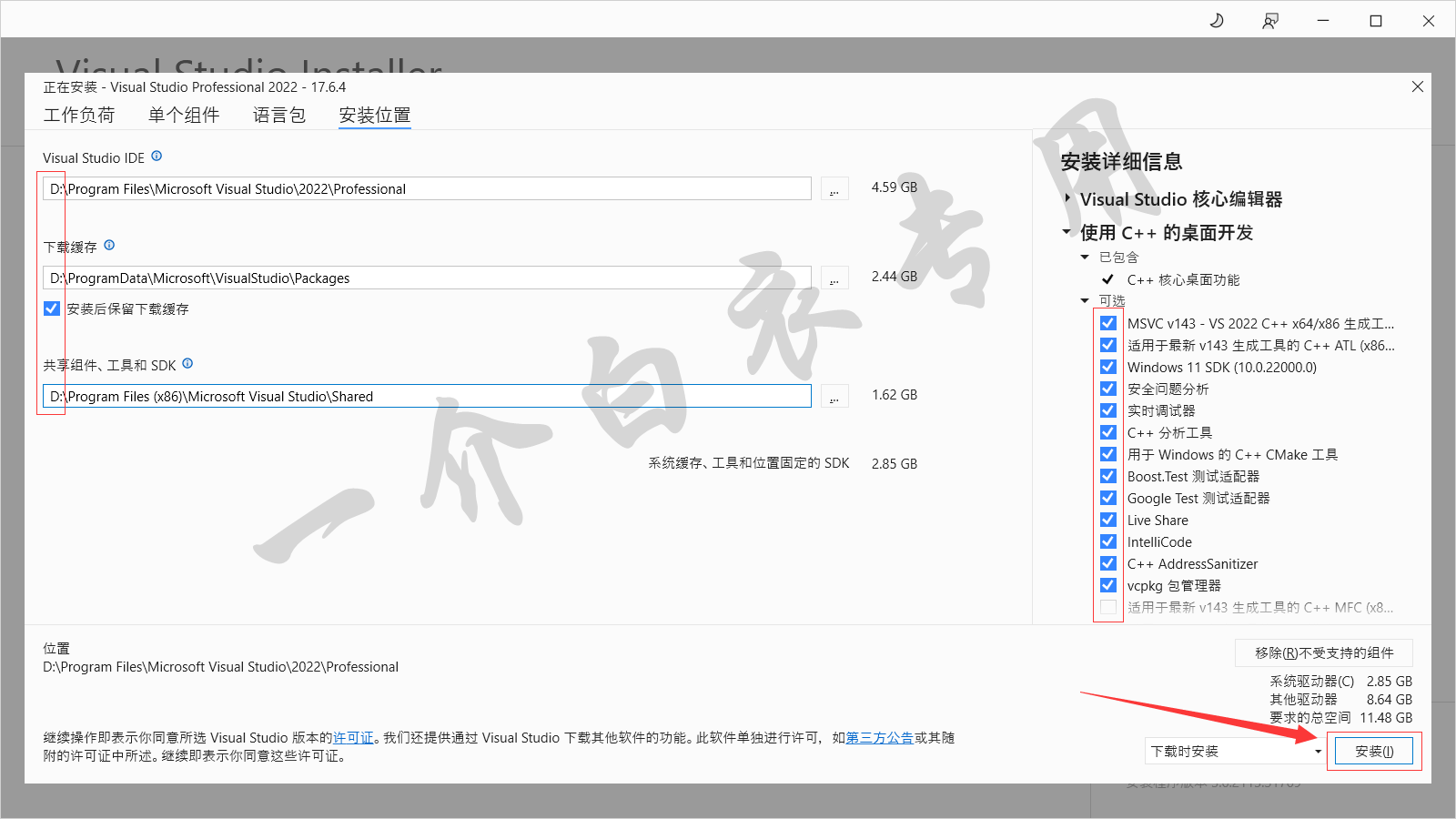
Task: Collapse the 可选 section
Action: click(x=1085, y=301)
